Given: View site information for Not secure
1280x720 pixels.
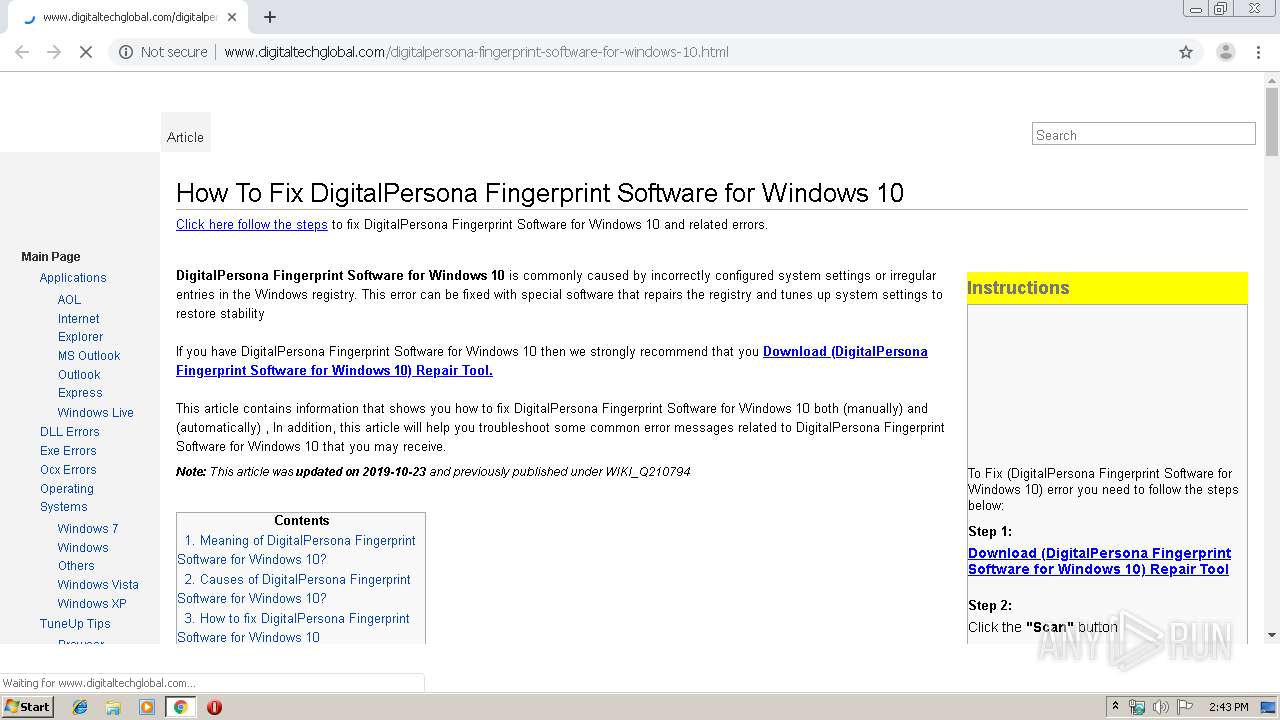Looking at the screenshot, I should point(164,52).
